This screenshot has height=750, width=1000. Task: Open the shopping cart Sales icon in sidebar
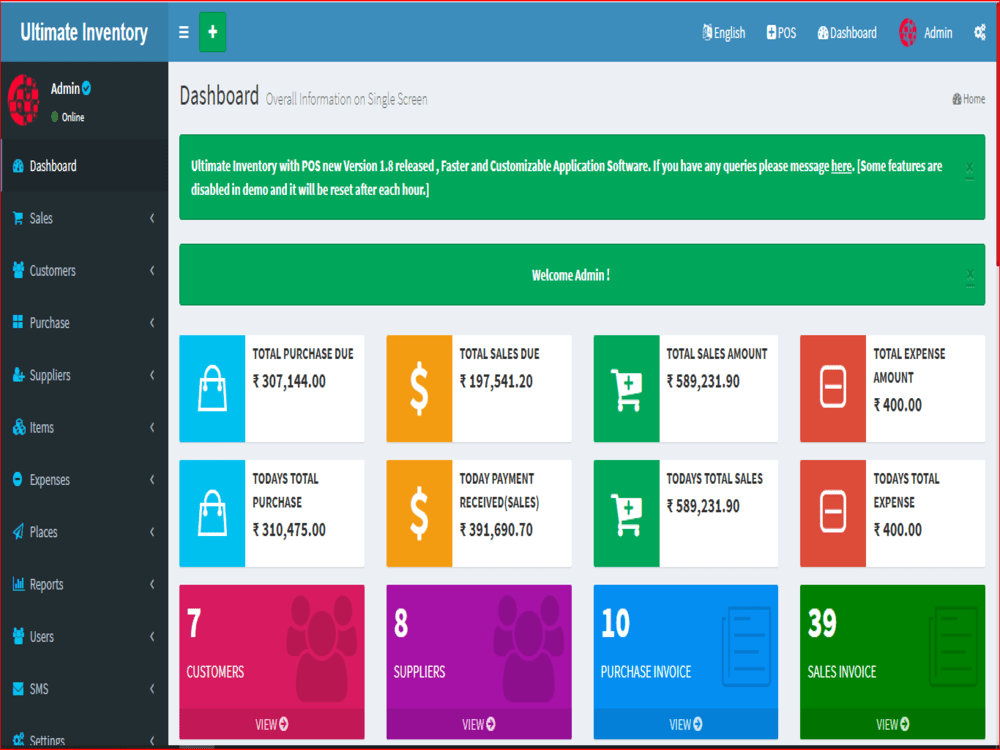coord(18,218)
